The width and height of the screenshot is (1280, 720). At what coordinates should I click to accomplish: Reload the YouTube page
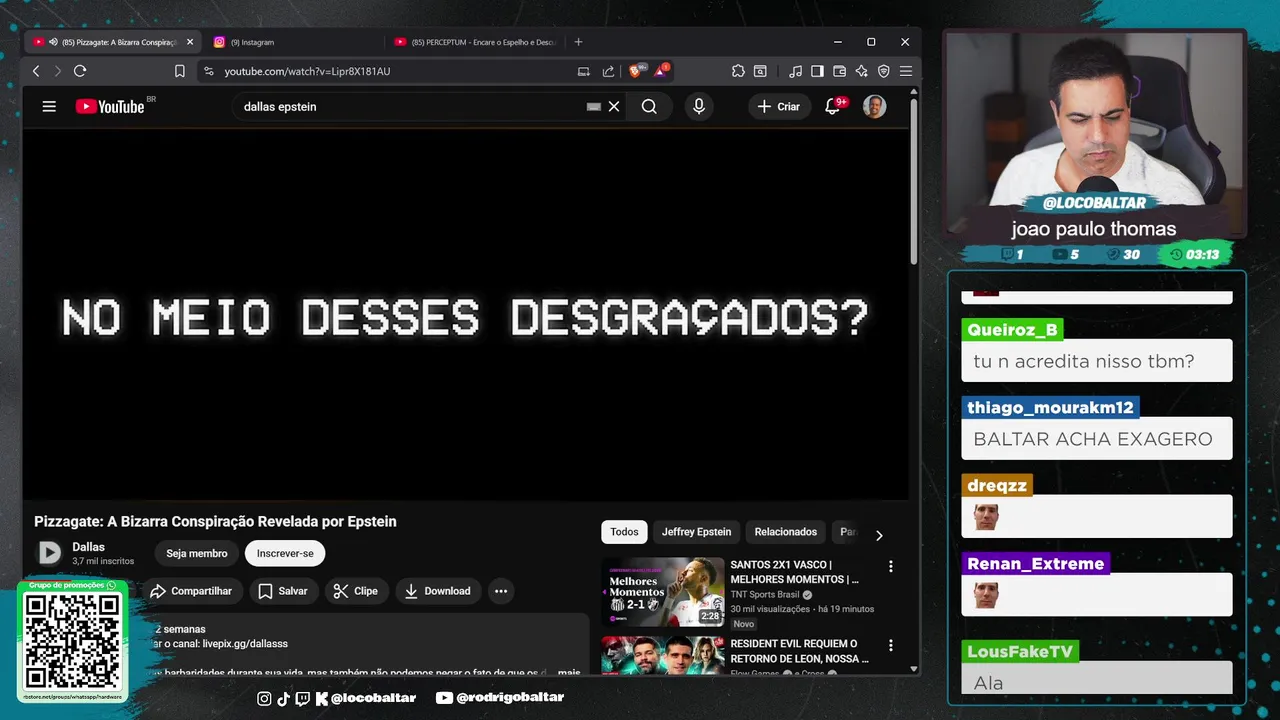[80, 71]
